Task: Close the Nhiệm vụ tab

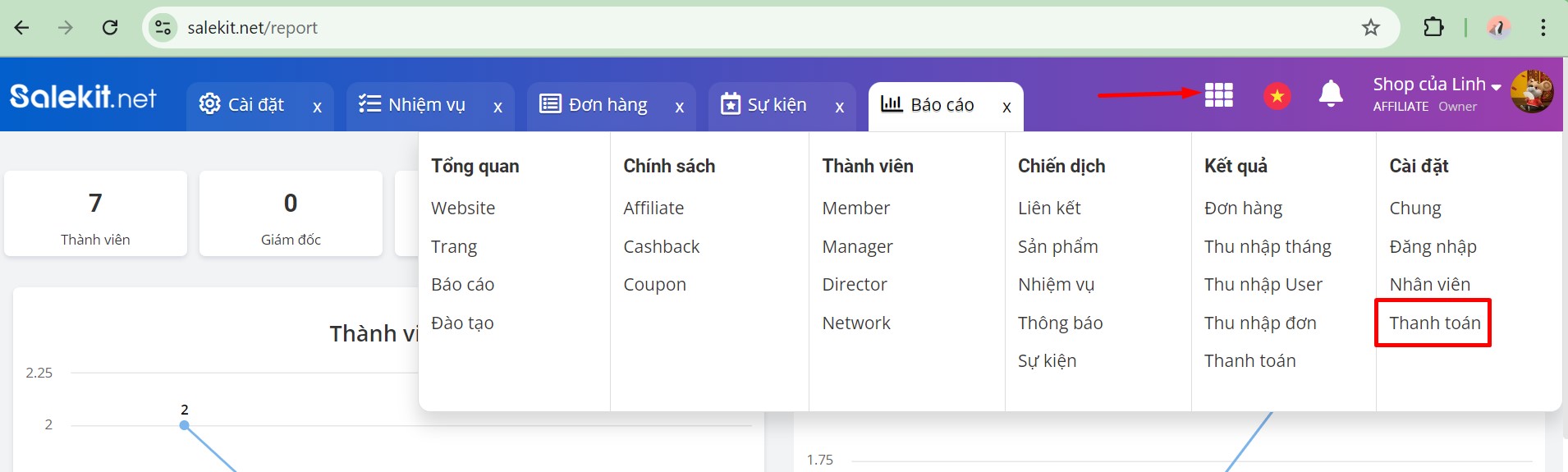Action: pyautogui.click(x=497, y=107)
